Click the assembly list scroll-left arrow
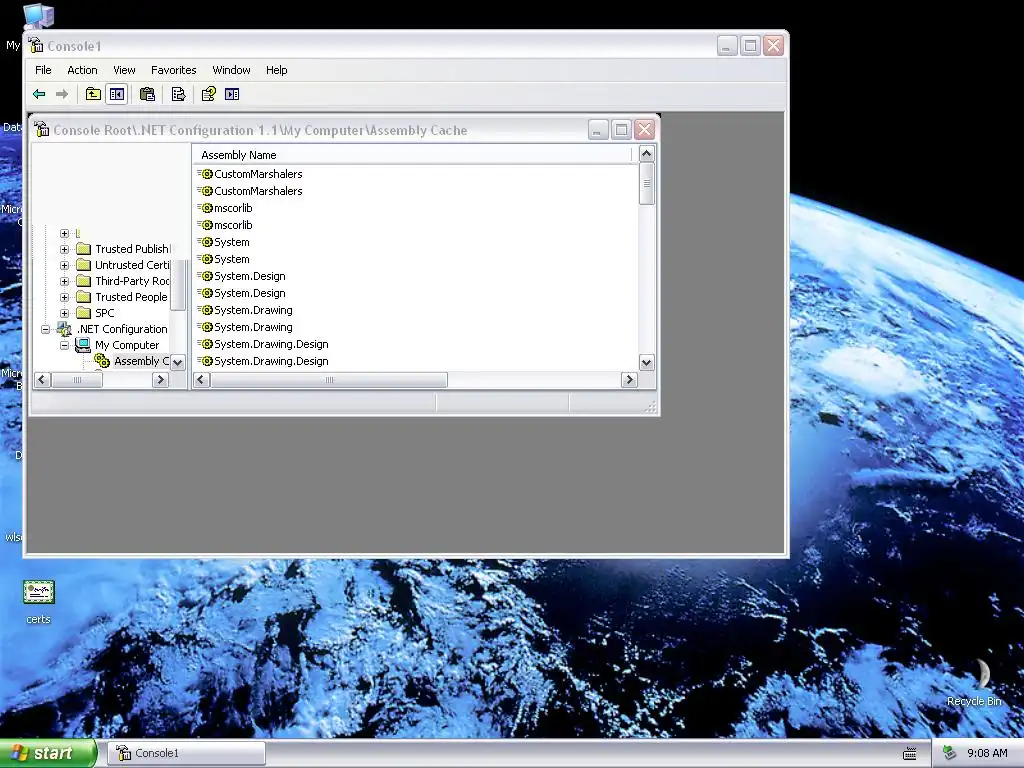 point(202,379)
